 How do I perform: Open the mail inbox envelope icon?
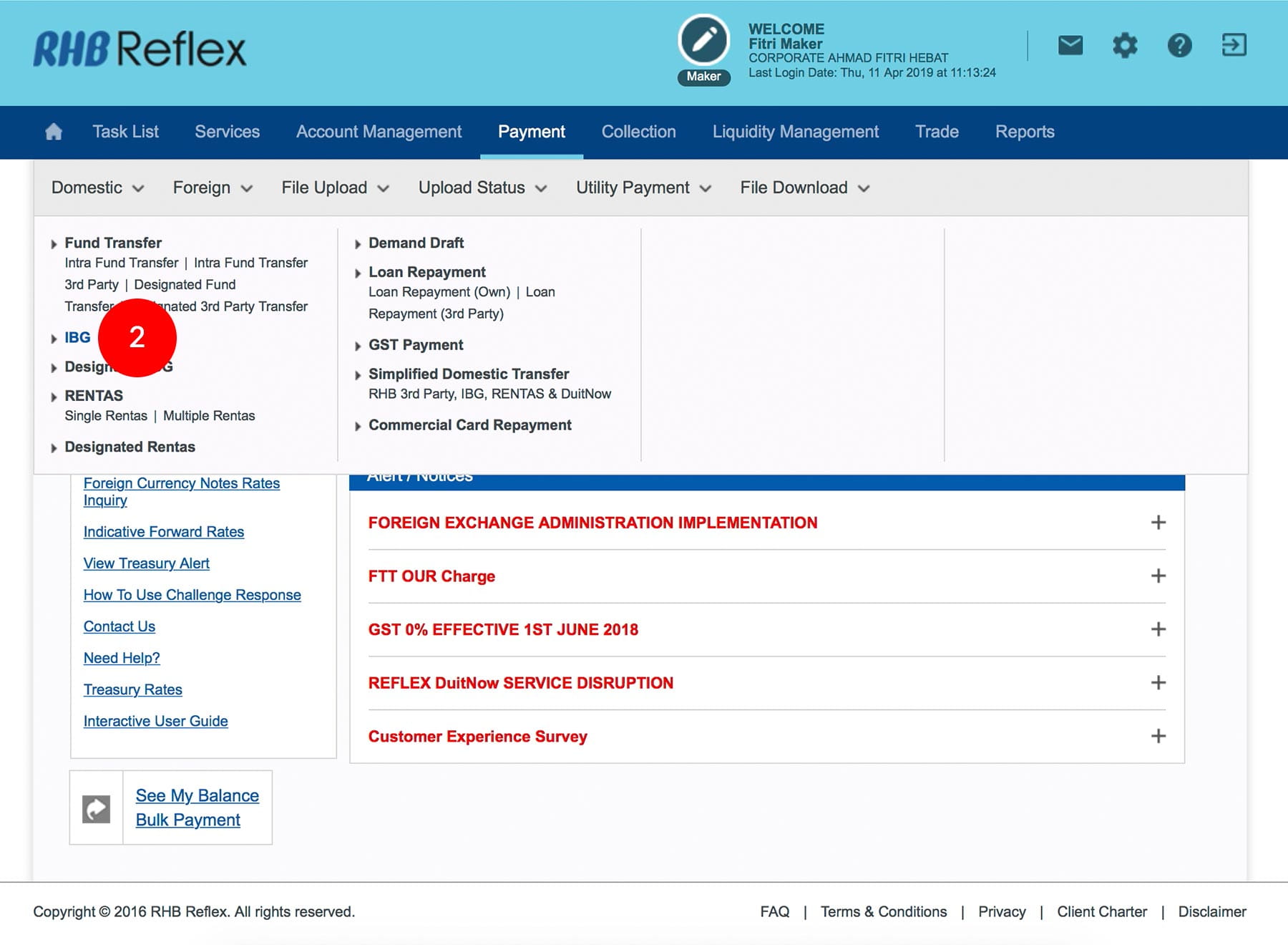tap(1070, 46)
